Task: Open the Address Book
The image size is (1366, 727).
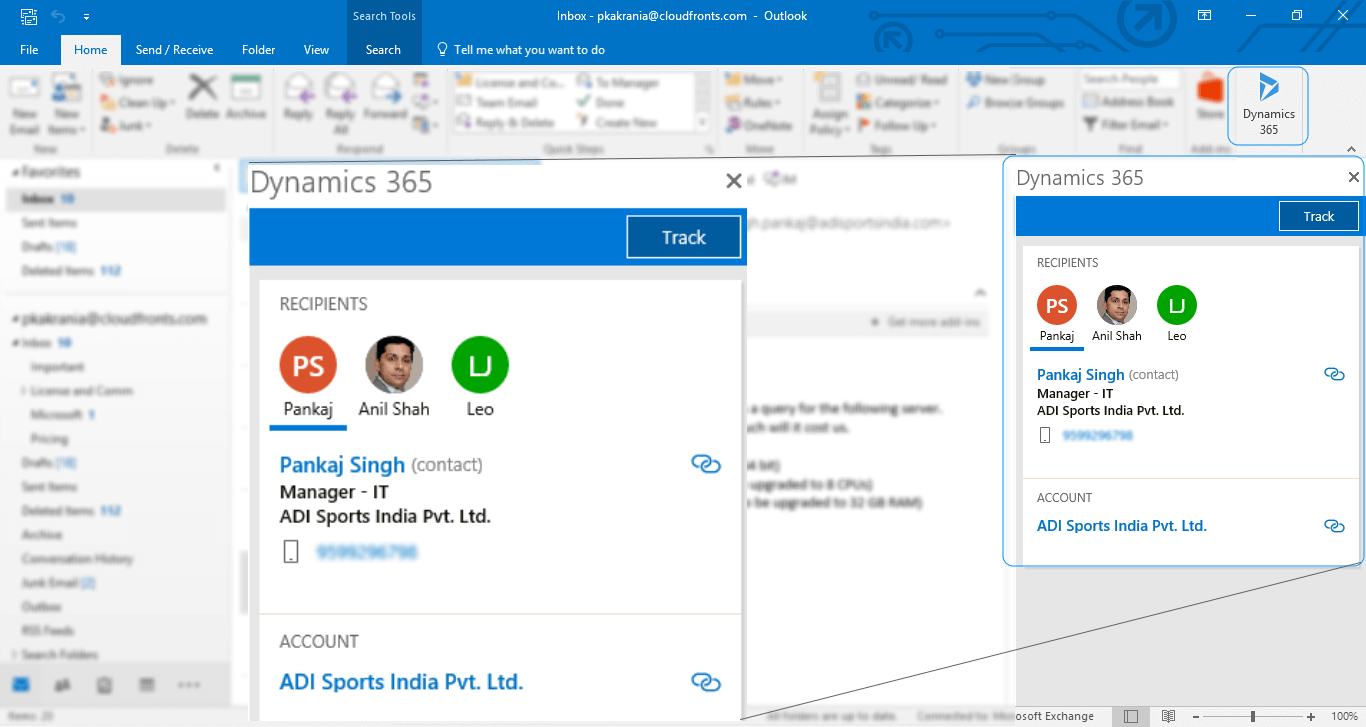Action: 1128,102
